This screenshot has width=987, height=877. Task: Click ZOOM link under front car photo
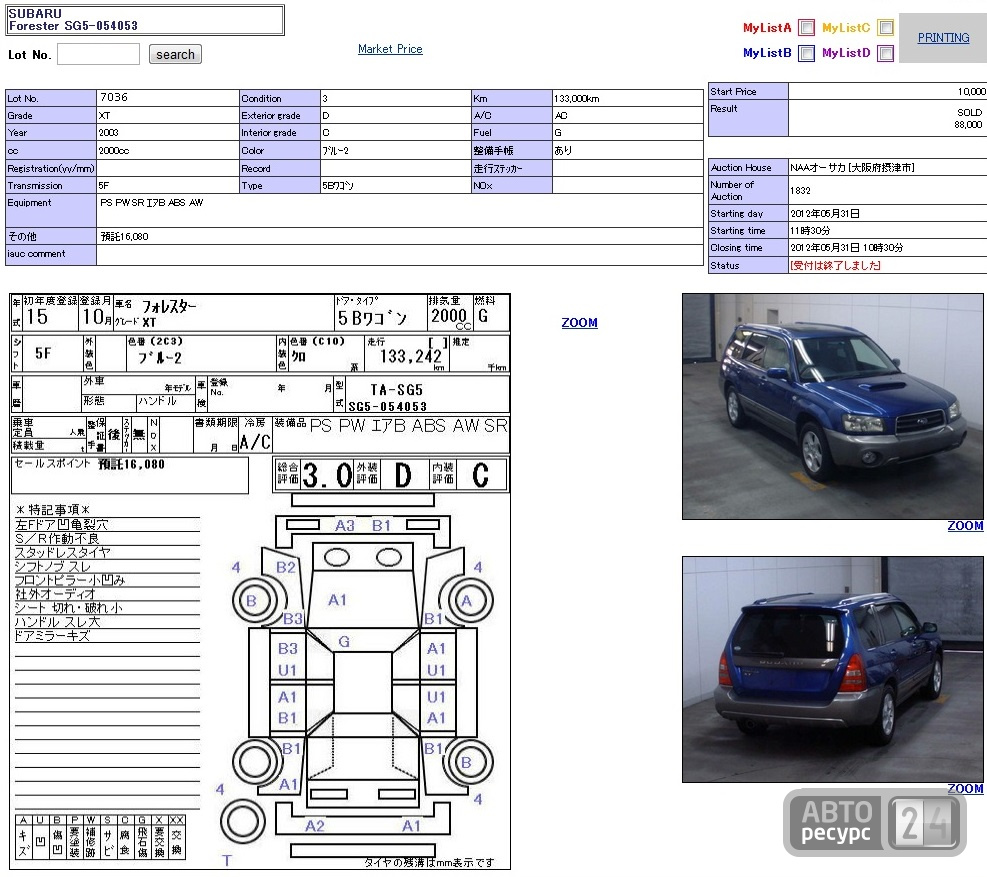pos(965,526)
